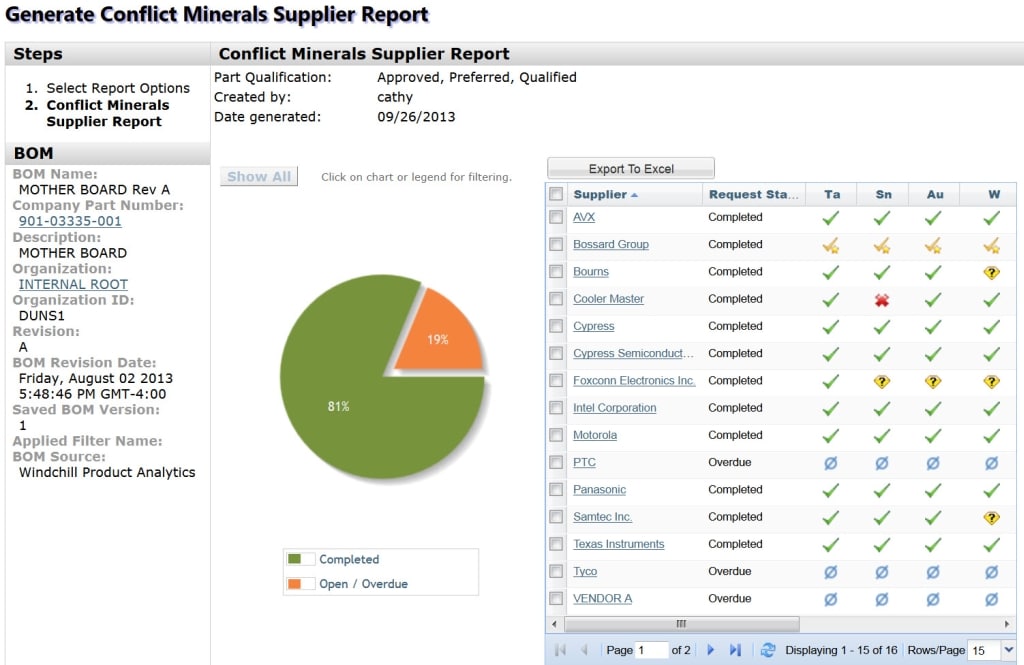Screen dimensions: 1024x665
Task: Sort by the Ta column header
Action: [831, 194]
